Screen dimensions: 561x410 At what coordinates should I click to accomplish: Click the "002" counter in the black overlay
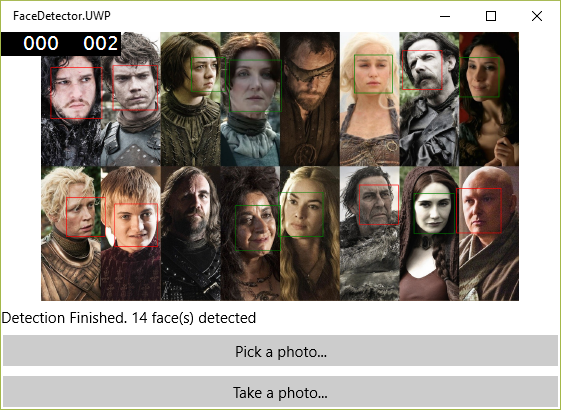[101, 44]
